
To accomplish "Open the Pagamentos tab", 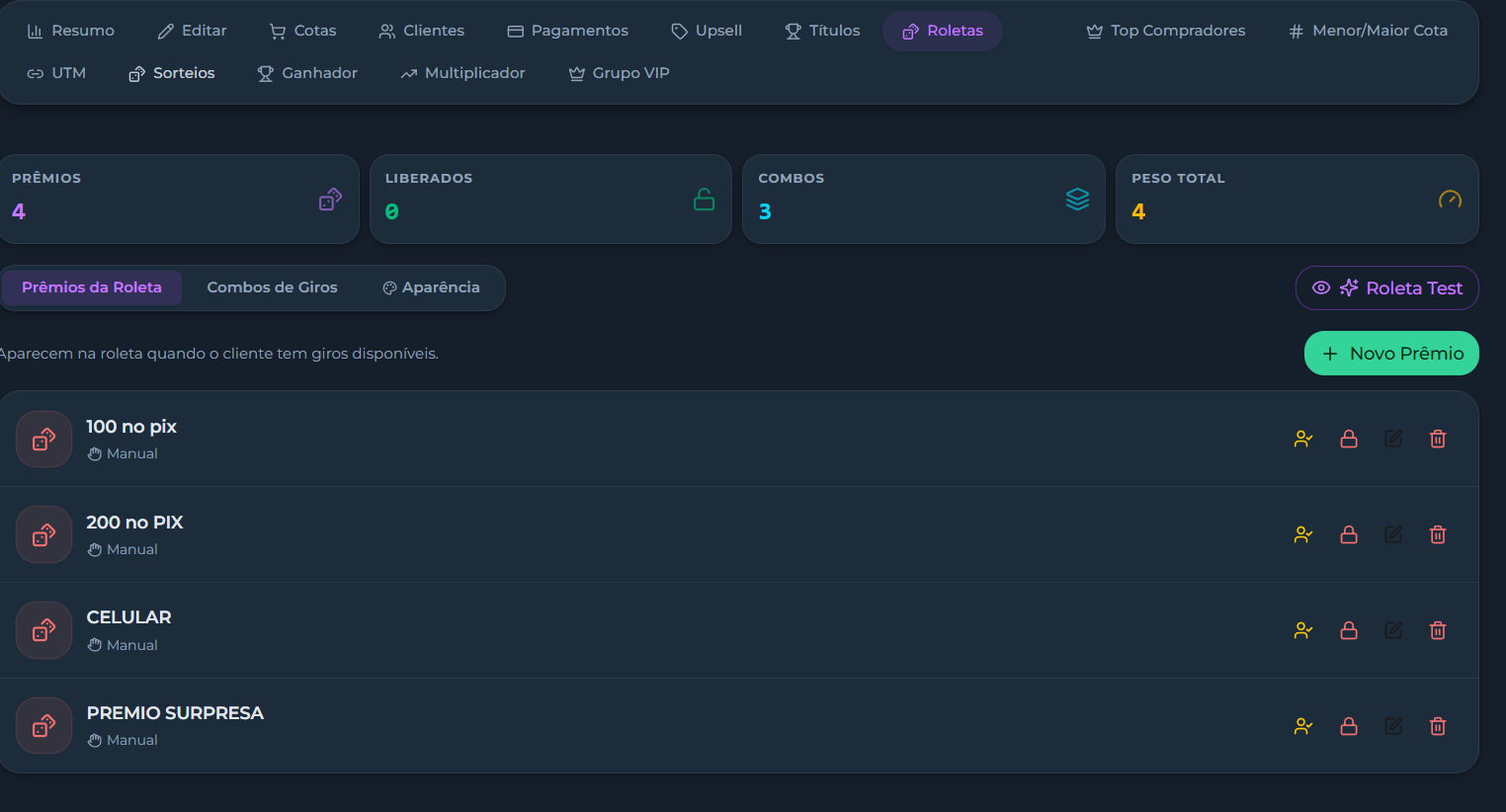I will pyautogui.click(x=567, y=31).
